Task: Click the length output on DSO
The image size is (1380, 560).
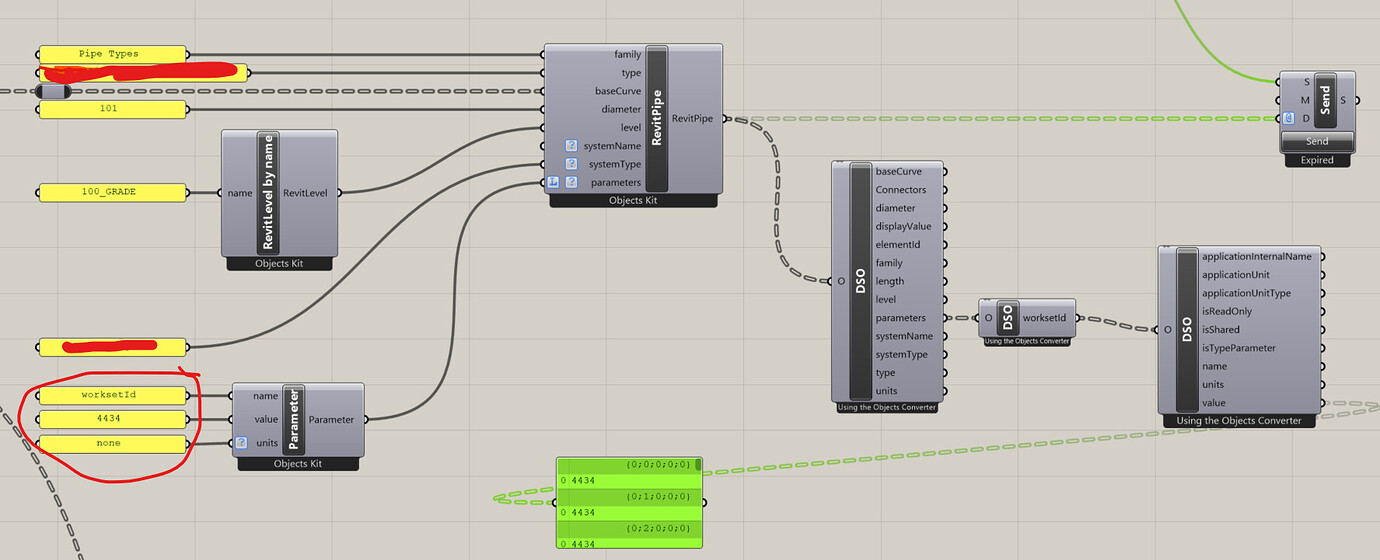Action: [890, 282]
